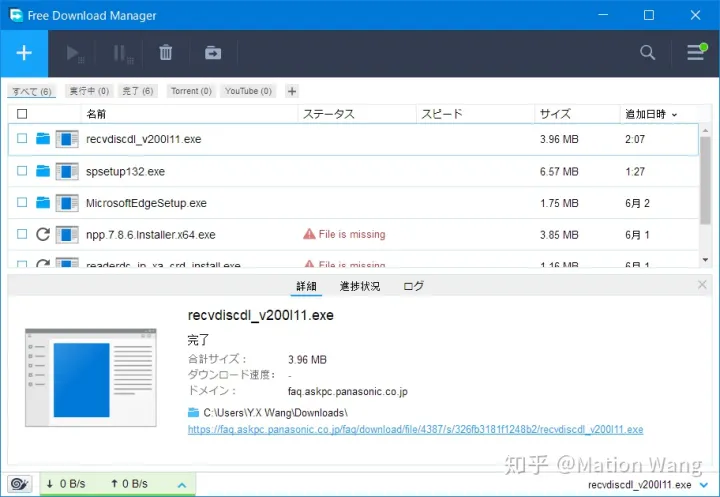Start selected downloads with the play icon
The width and height of the screenshot is (720, 497).
74,53
